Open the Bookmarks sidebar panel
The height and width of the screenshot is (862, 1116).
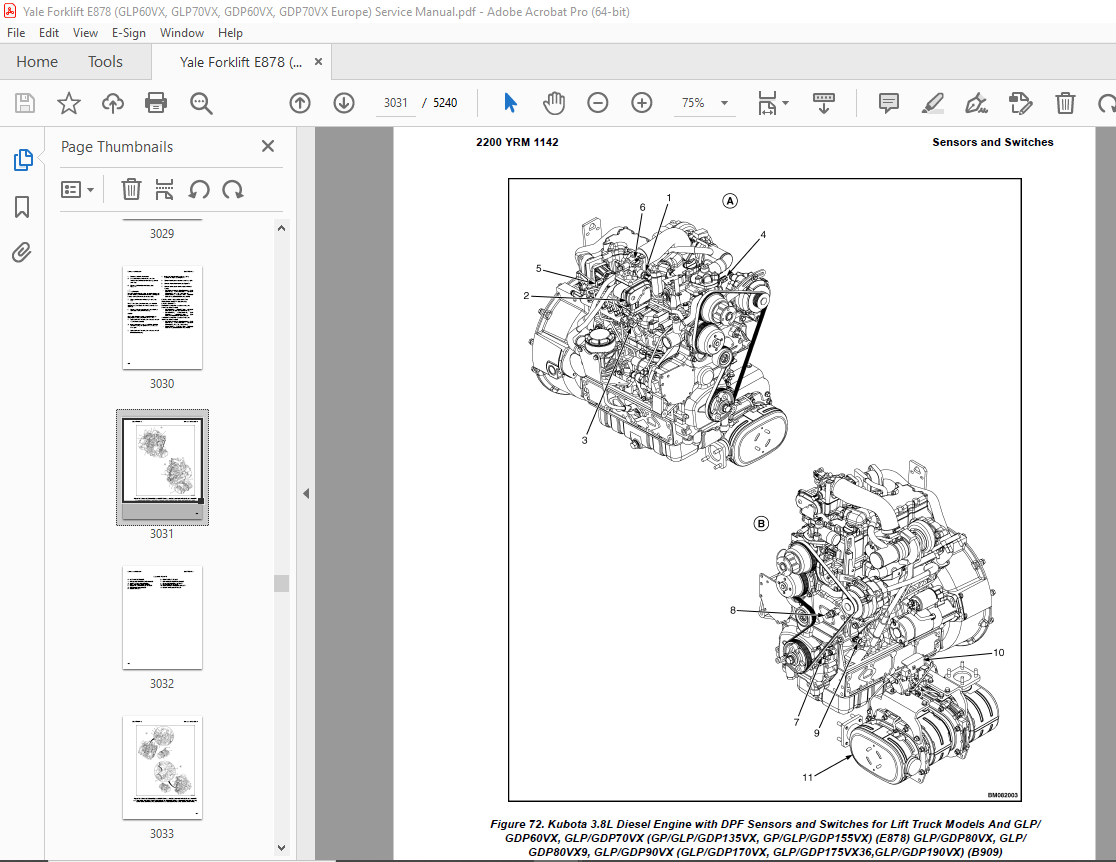click(22, 207)
